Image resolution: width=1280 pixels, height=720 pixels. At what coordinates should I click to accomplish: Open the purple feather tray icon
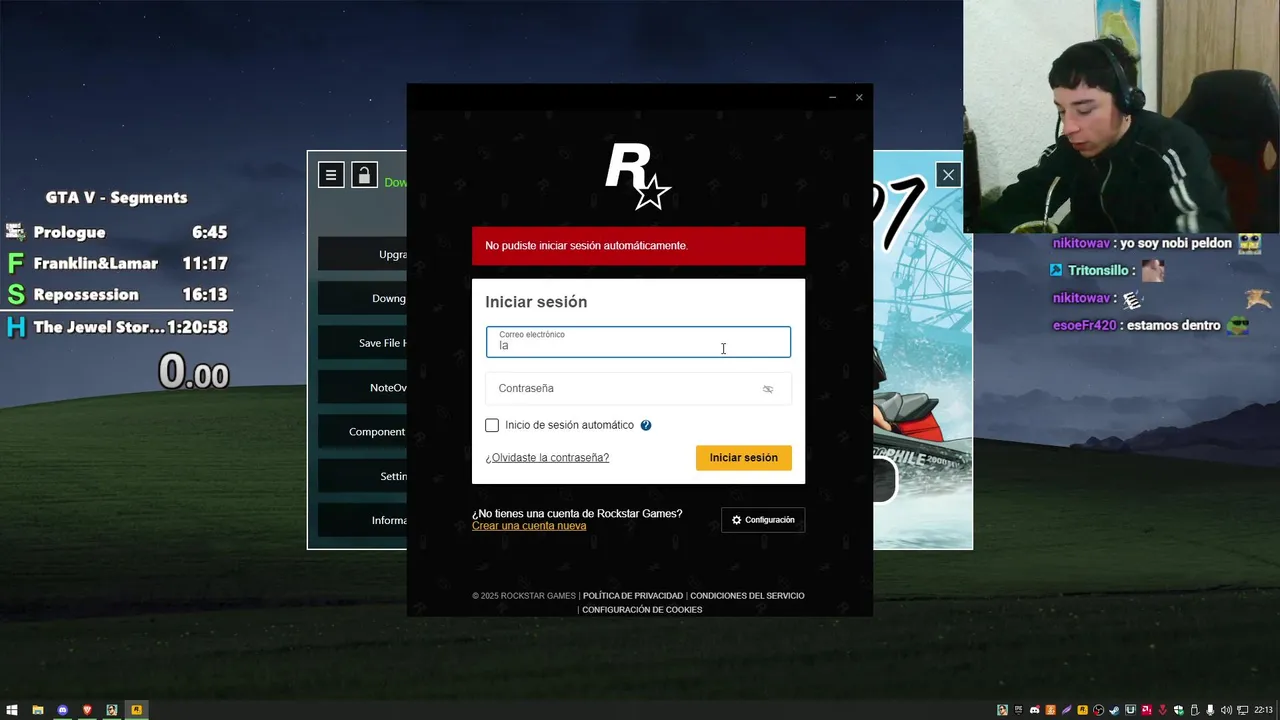pos(1066,710)
